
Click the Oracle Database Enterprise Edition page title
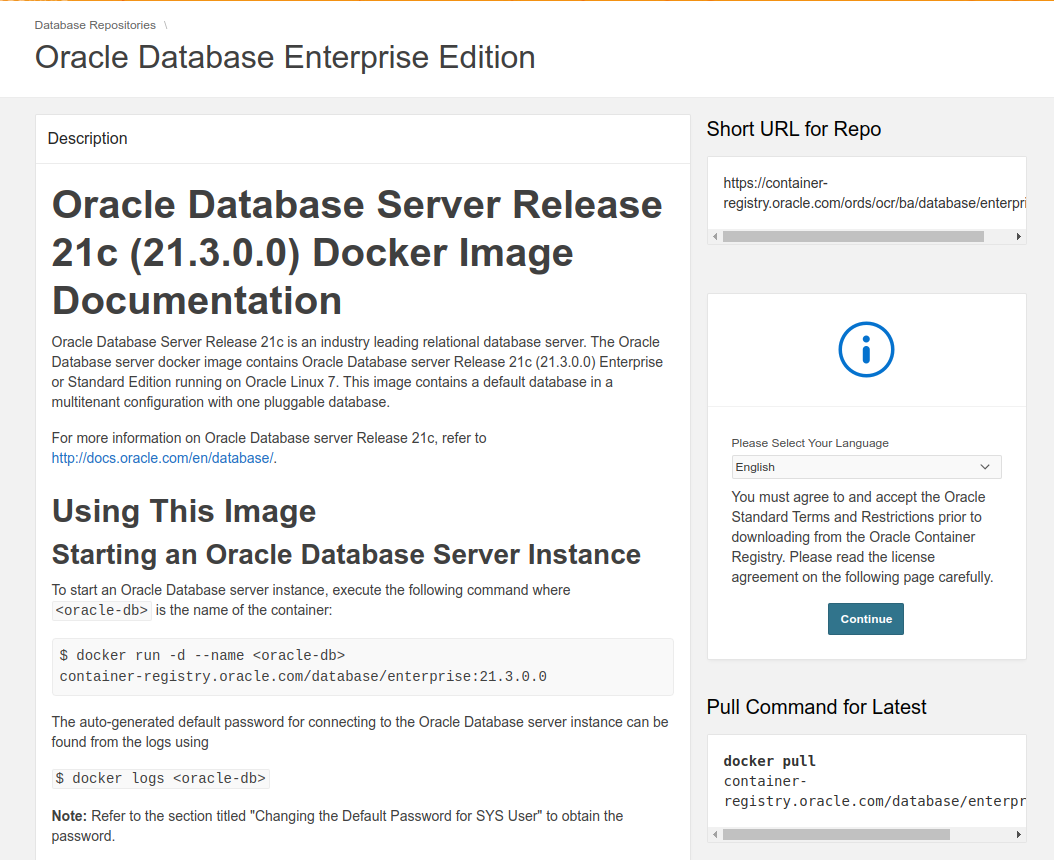pyautogui.click(x=285, y=57)
